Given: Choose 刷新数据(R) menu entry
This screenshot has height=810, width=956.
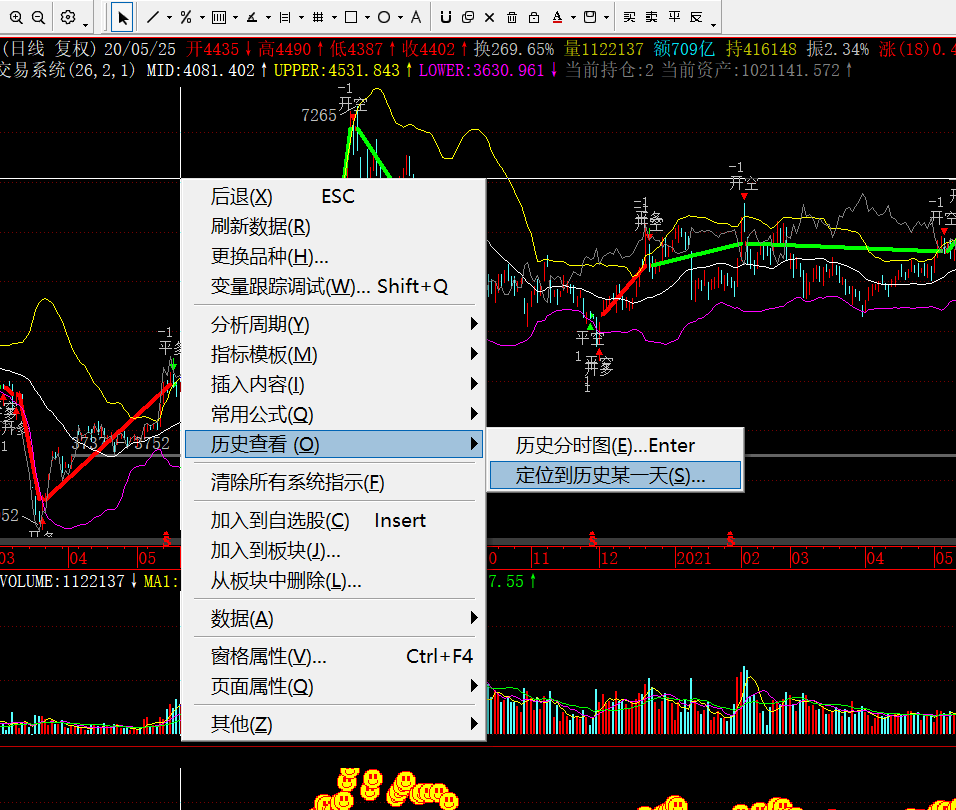Looking at the screenshot, I should tap(334, 226).
